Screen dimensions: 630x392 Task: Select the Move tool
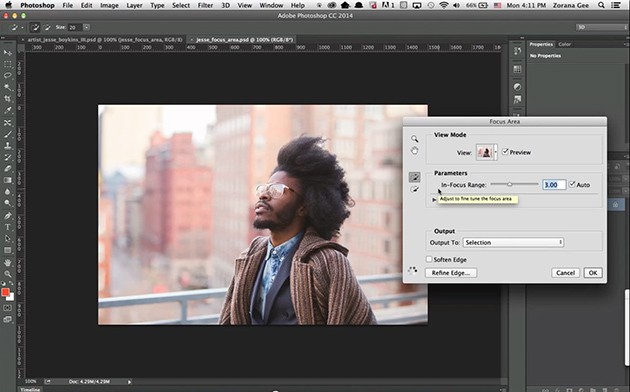click(8, 53)
